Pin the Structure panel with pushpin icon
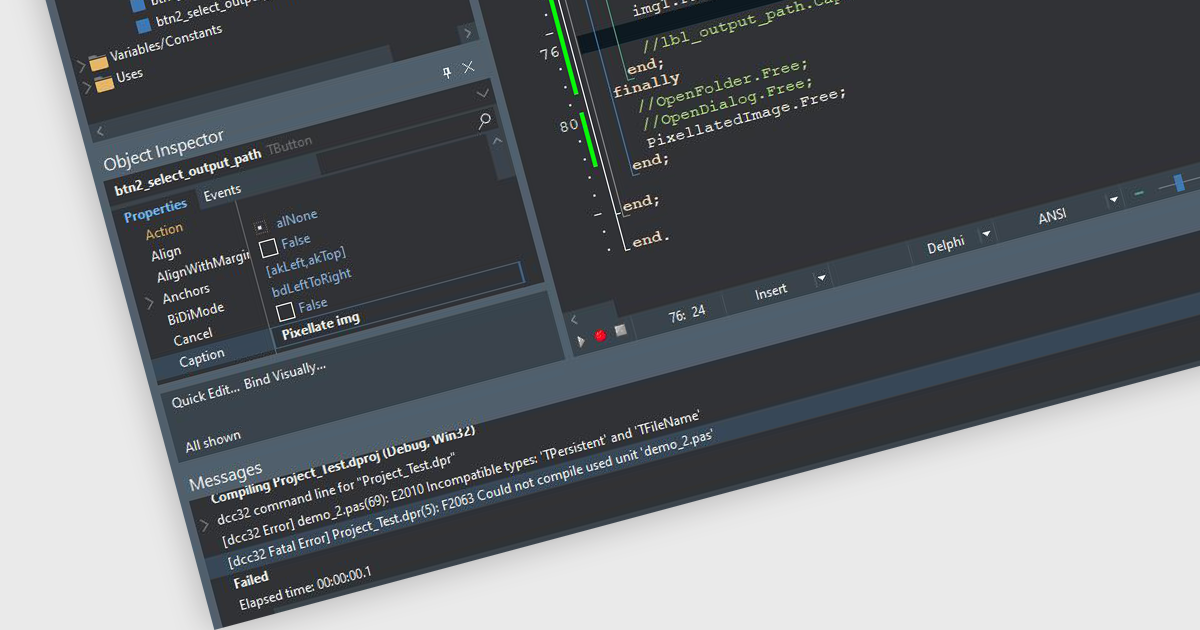This screenshot has width=1200, height=630. pos(447,72)
